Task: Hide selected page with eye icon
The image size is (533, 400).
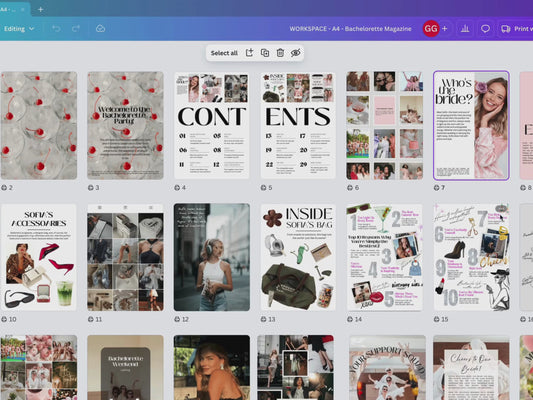Action: pyautogui.click(x=296, y=53)
